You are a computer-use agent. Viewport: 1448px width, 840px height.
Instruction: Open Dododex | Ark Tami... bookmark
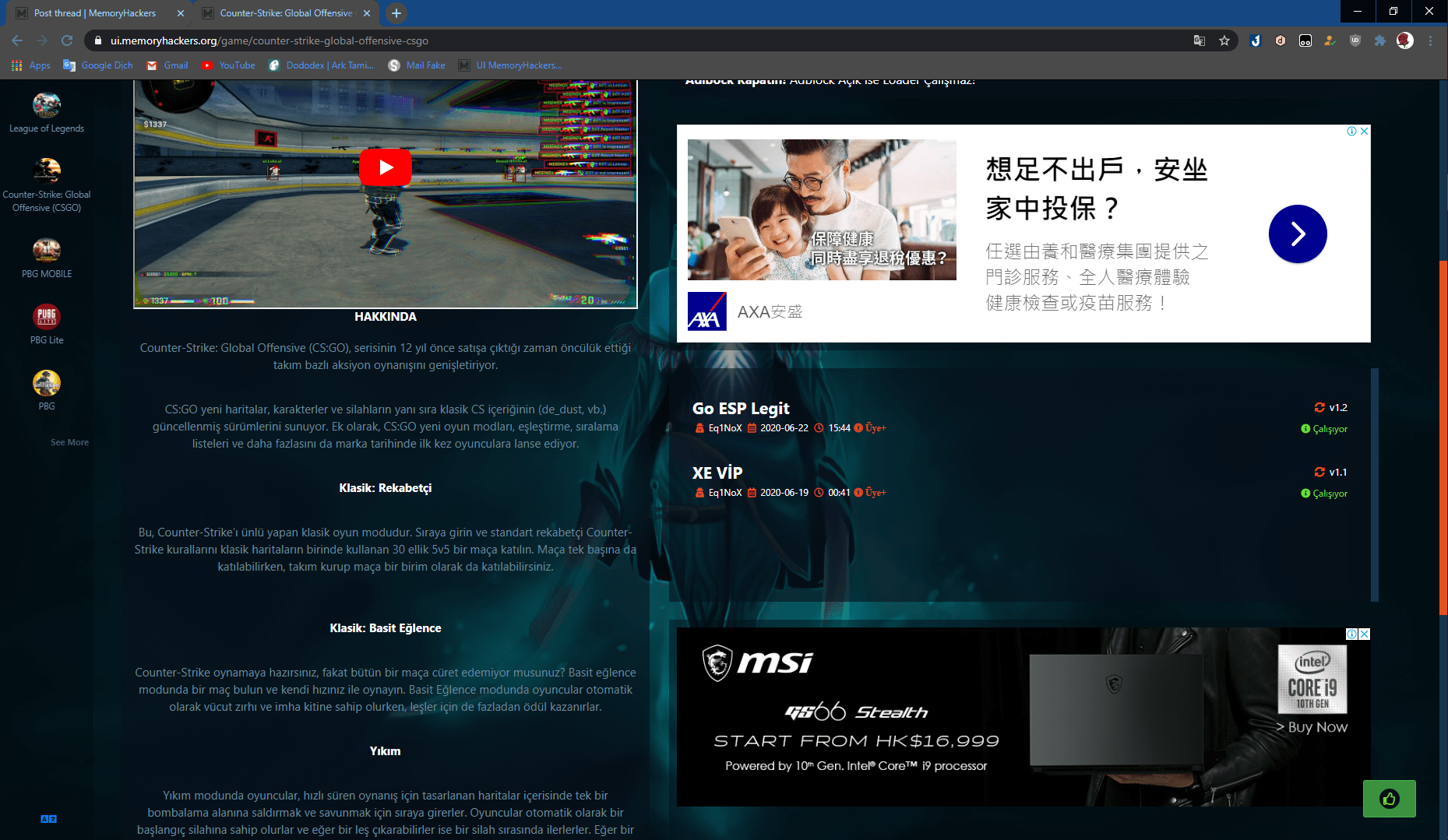(321, 65)
